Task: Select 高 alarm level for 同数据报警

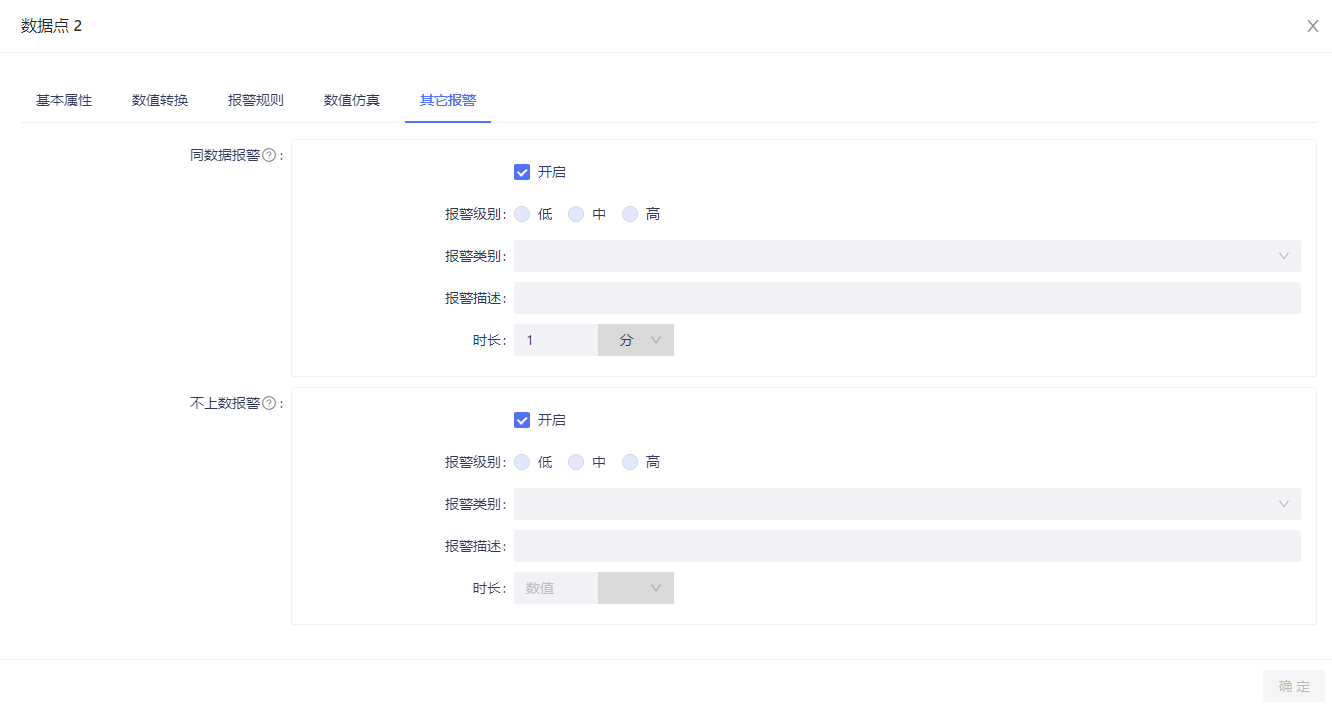Action: (630, 214)
